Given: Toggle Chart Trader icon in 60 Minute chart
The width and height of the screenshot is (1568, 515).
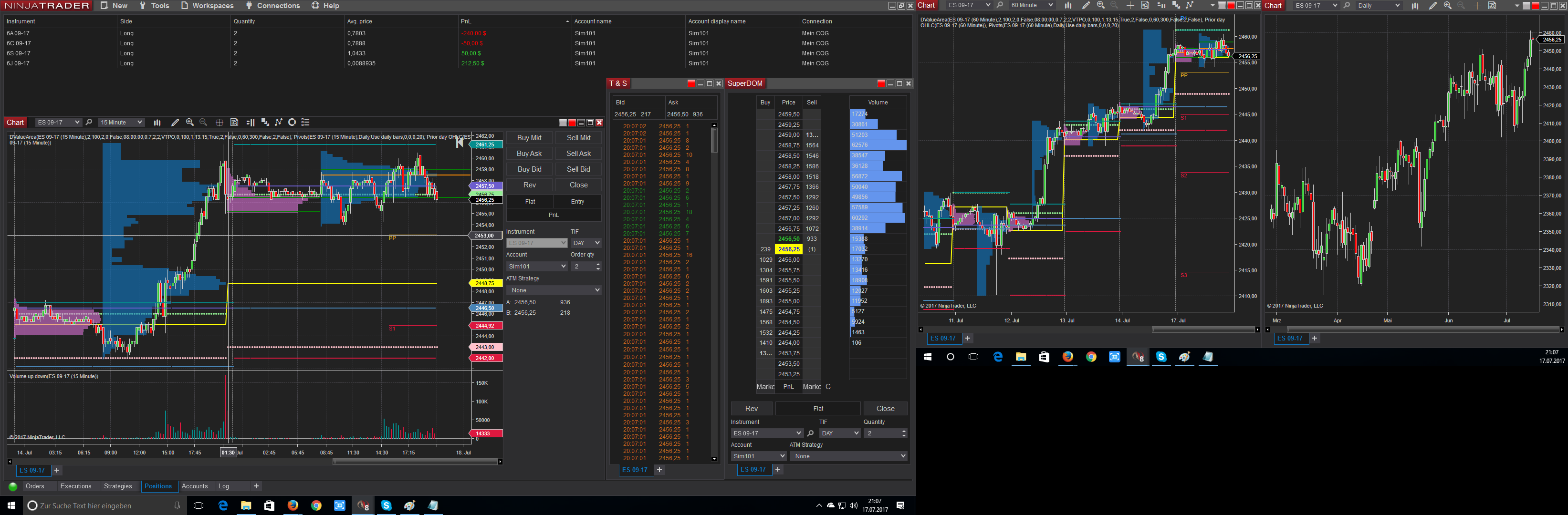Looking at the screenshot, I should [x=1161, y=5].
